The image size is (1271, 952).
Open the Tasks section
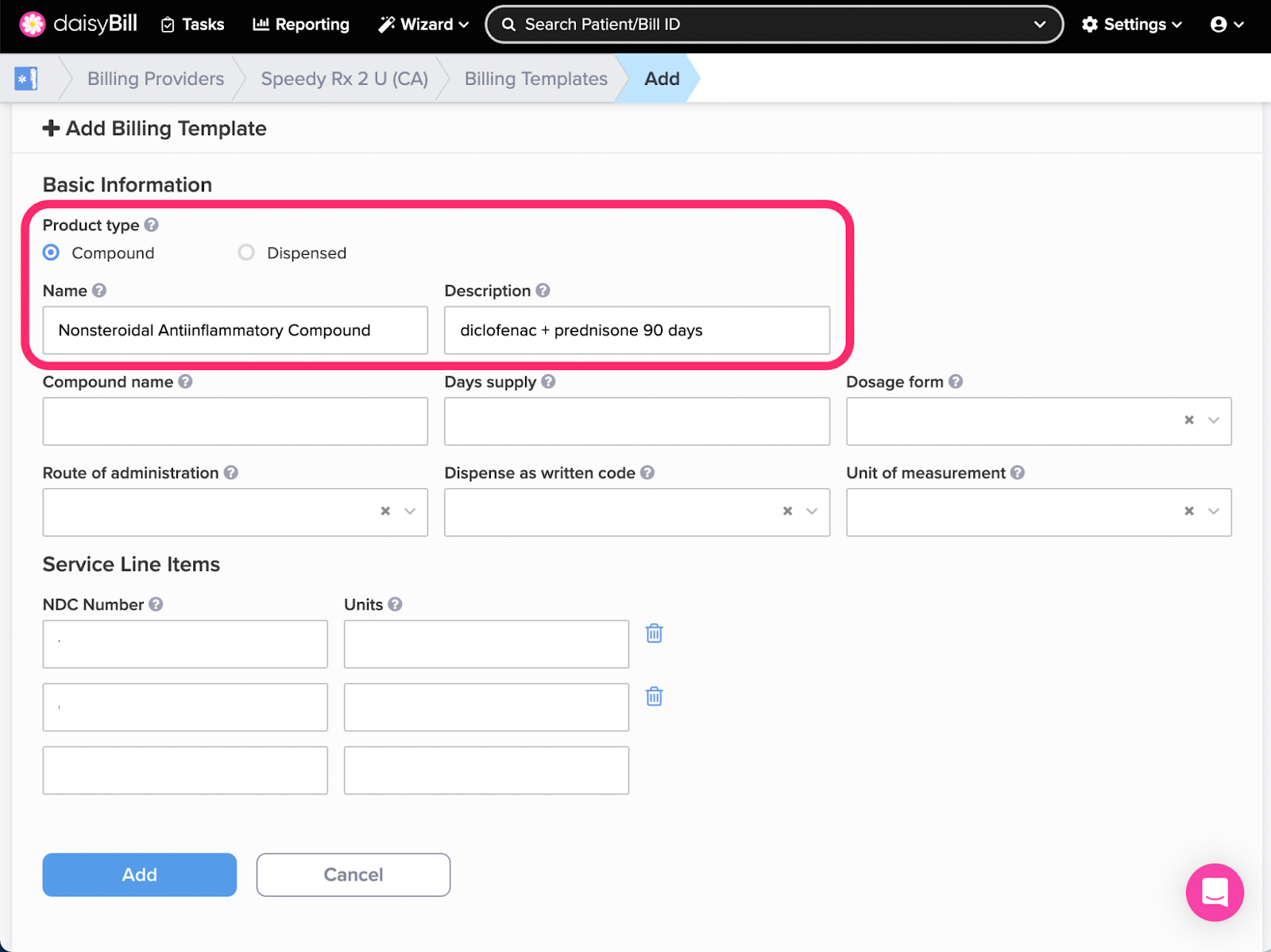(x=191, y=24)
